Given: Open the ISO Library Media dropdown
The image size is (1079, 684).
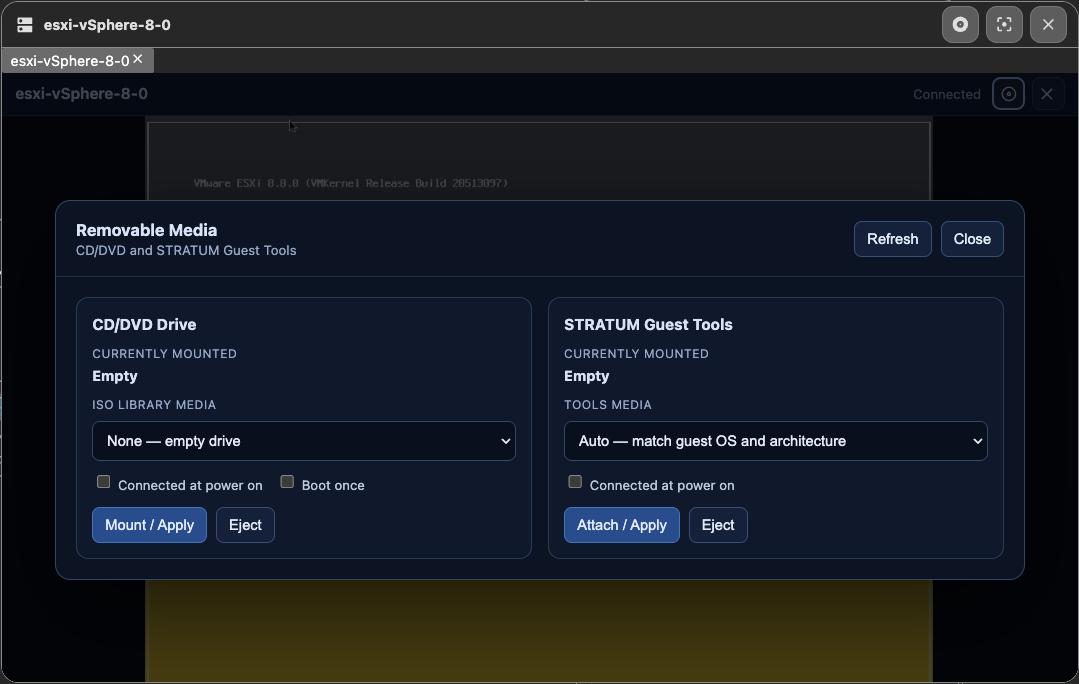Looking at the screenshot, I should [x=303, y=441].
